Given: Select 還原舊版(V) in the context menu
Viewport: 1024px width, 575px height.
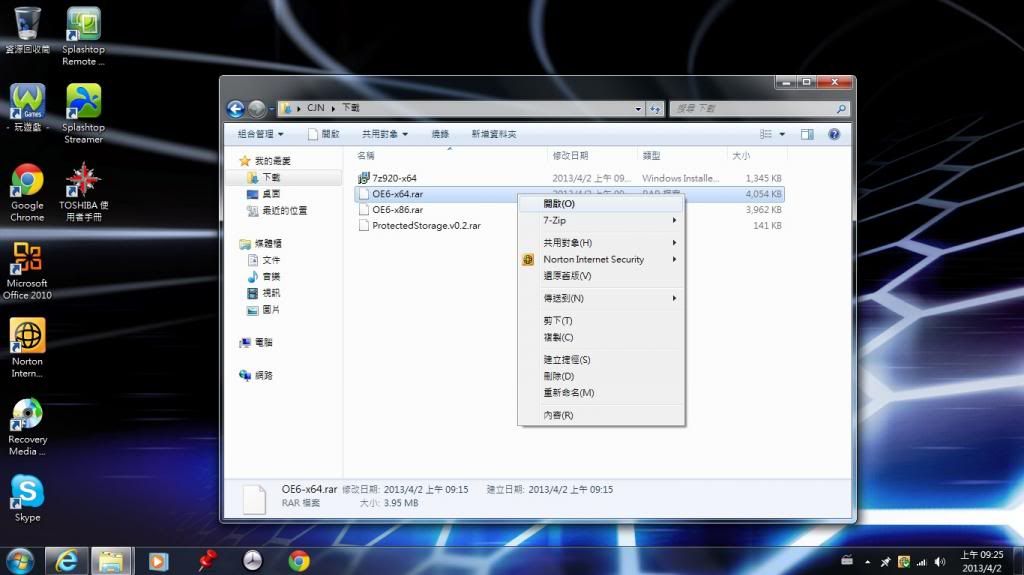Looking at the screenshot, I should pos(601,276).
